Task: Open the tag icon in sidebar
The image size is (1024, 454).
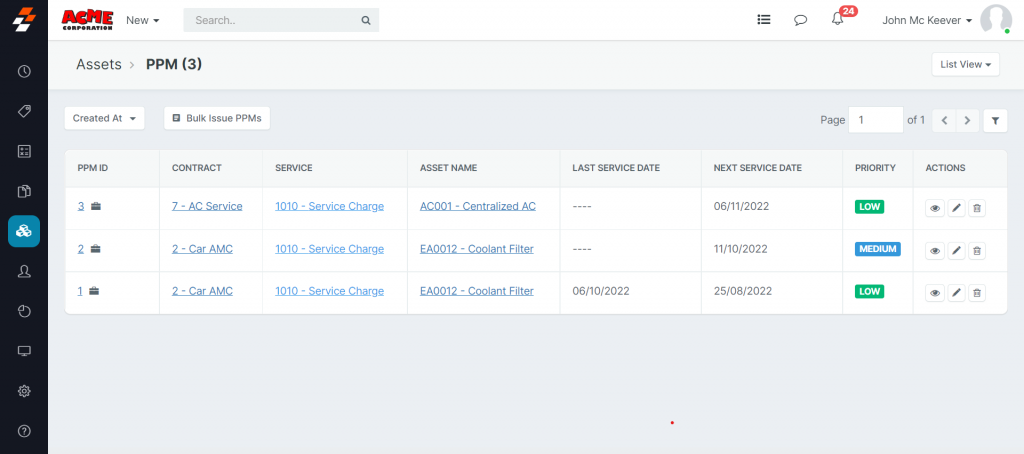Action: click(24, 111)
